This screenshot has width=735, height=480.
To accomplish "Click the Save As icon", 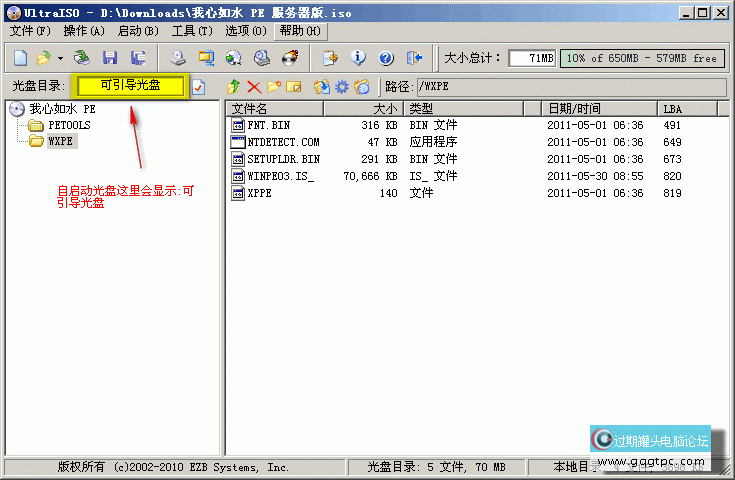I will (137, 58).
